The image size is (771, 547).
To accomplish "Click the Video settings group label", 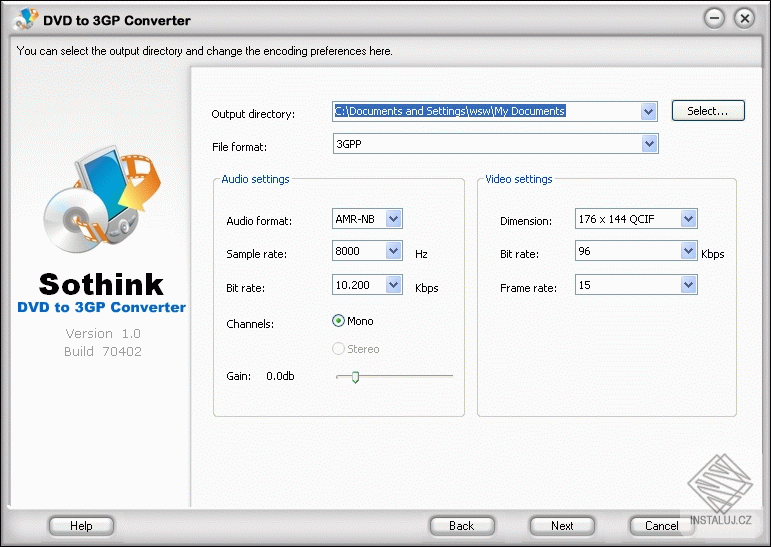I will tap(519, 179).
